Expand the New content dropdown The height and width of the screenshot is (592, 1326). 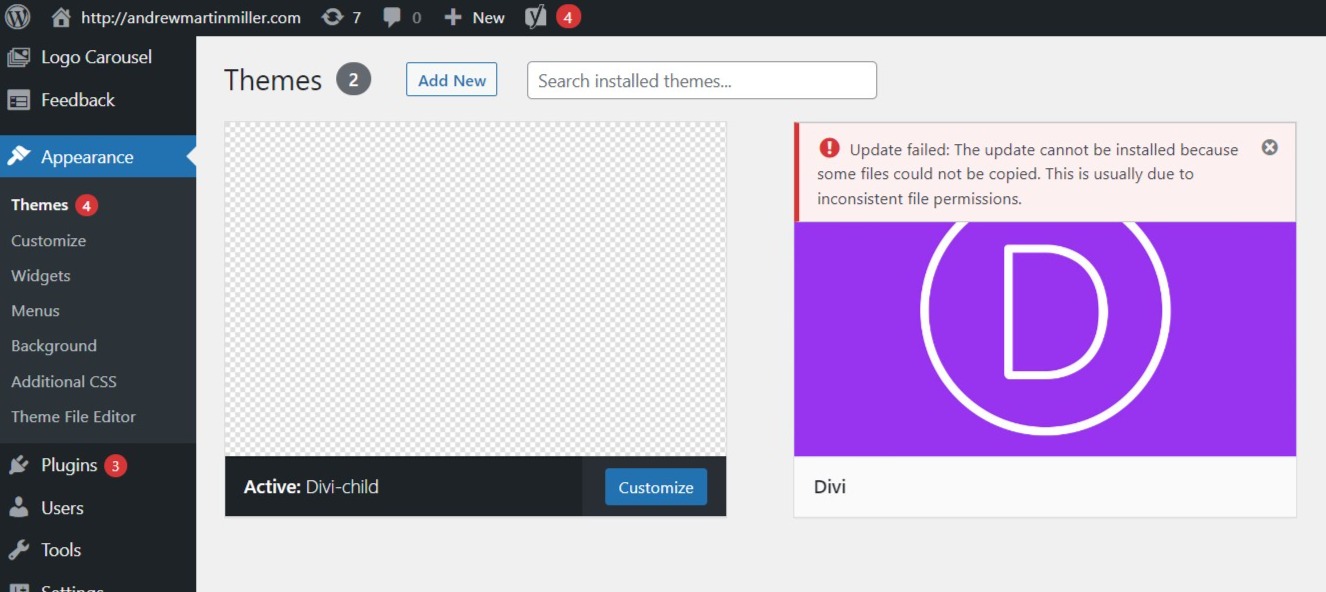(475, 17)
